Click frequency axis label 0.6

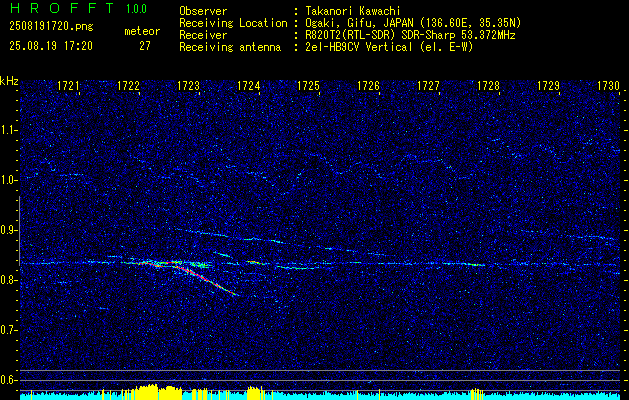point(8,380)
